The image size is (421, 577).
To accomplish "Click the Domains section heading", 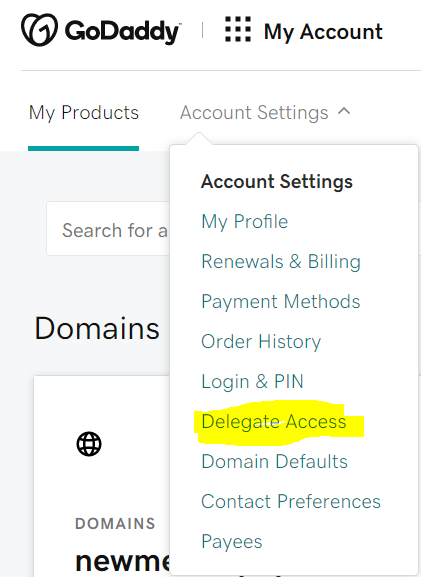I will click(97, 328).
